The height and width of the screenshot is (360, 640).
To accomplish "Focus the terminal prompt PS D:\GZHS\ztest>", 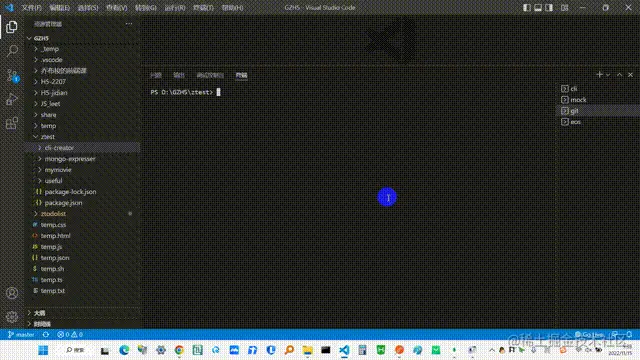I will click(182, 92).
